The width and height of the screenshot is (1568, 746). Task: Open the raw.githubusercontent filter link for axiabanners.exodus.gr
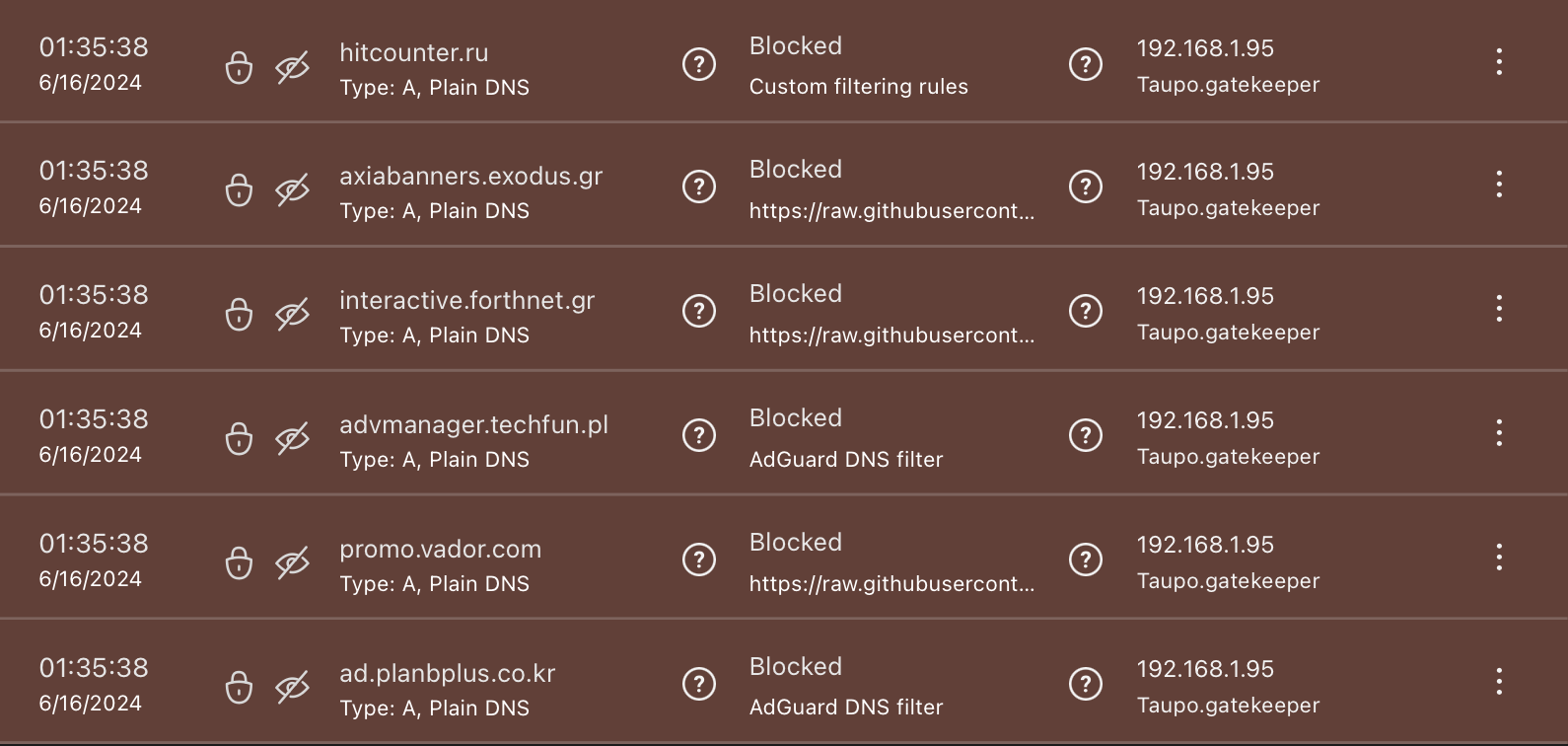pyautogui.click(x=891, y=210)
